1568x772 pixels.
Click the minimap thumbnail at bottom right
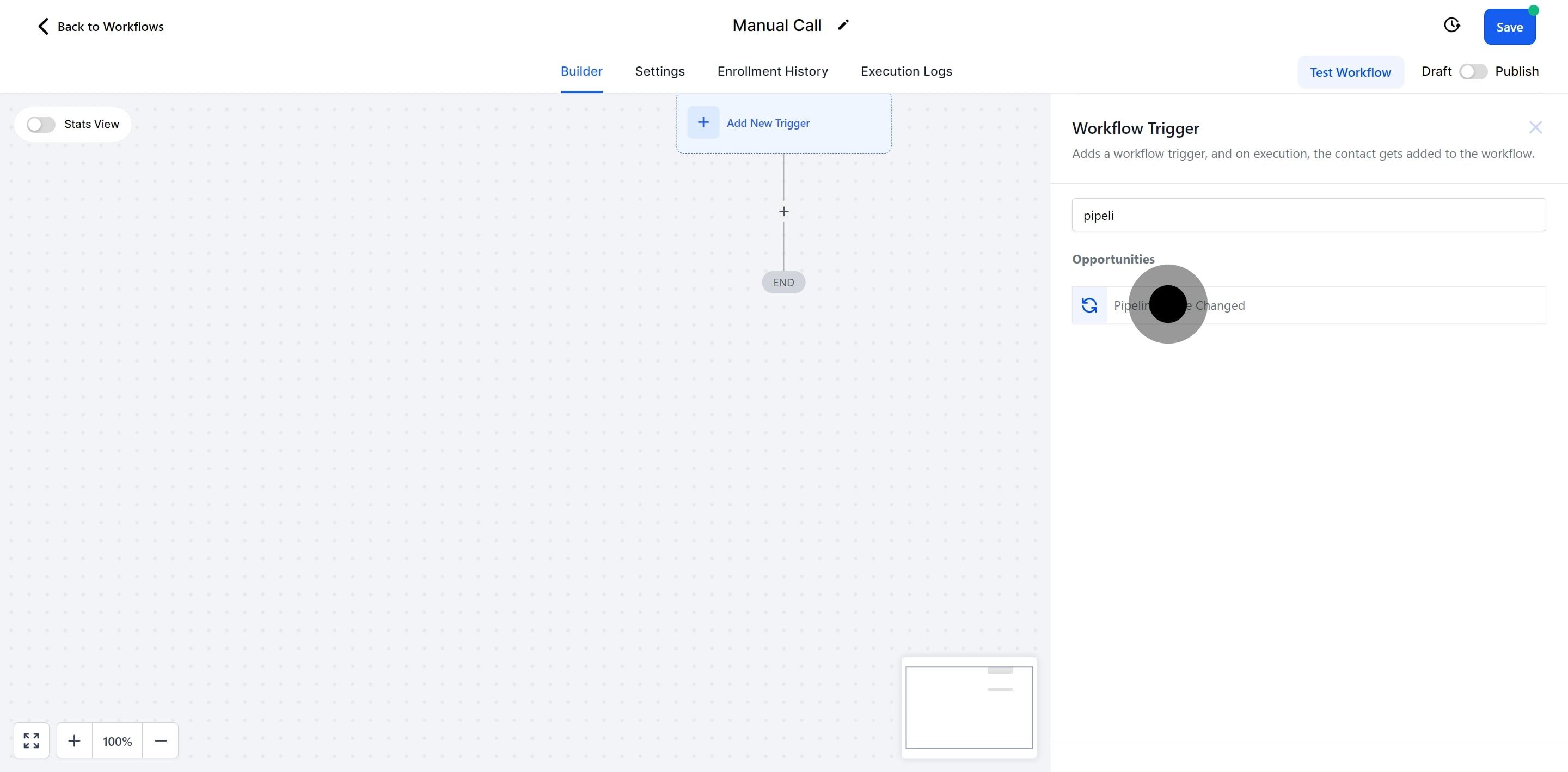(969, 708)
